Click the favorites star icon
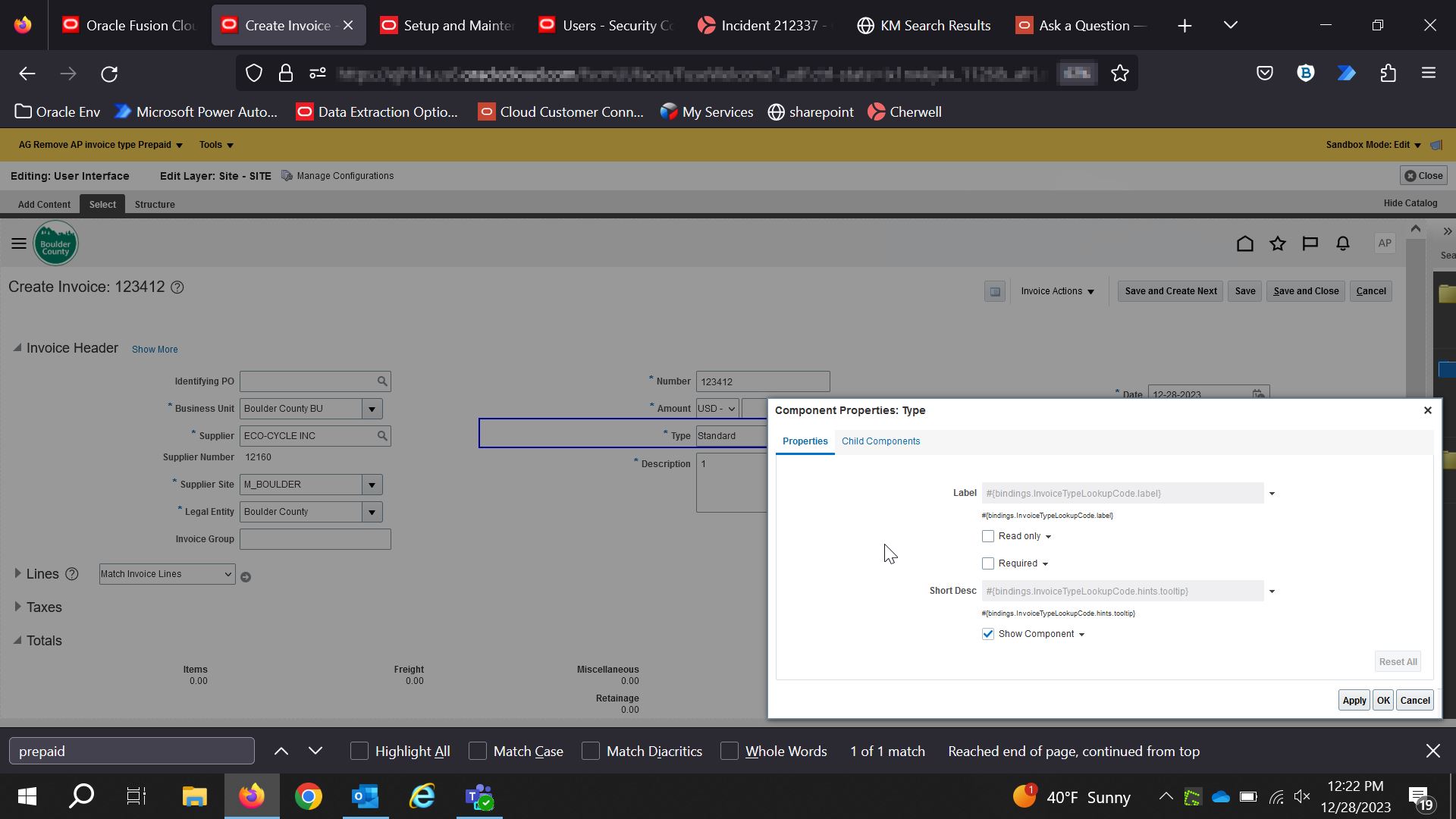 tap(1277, 243)
